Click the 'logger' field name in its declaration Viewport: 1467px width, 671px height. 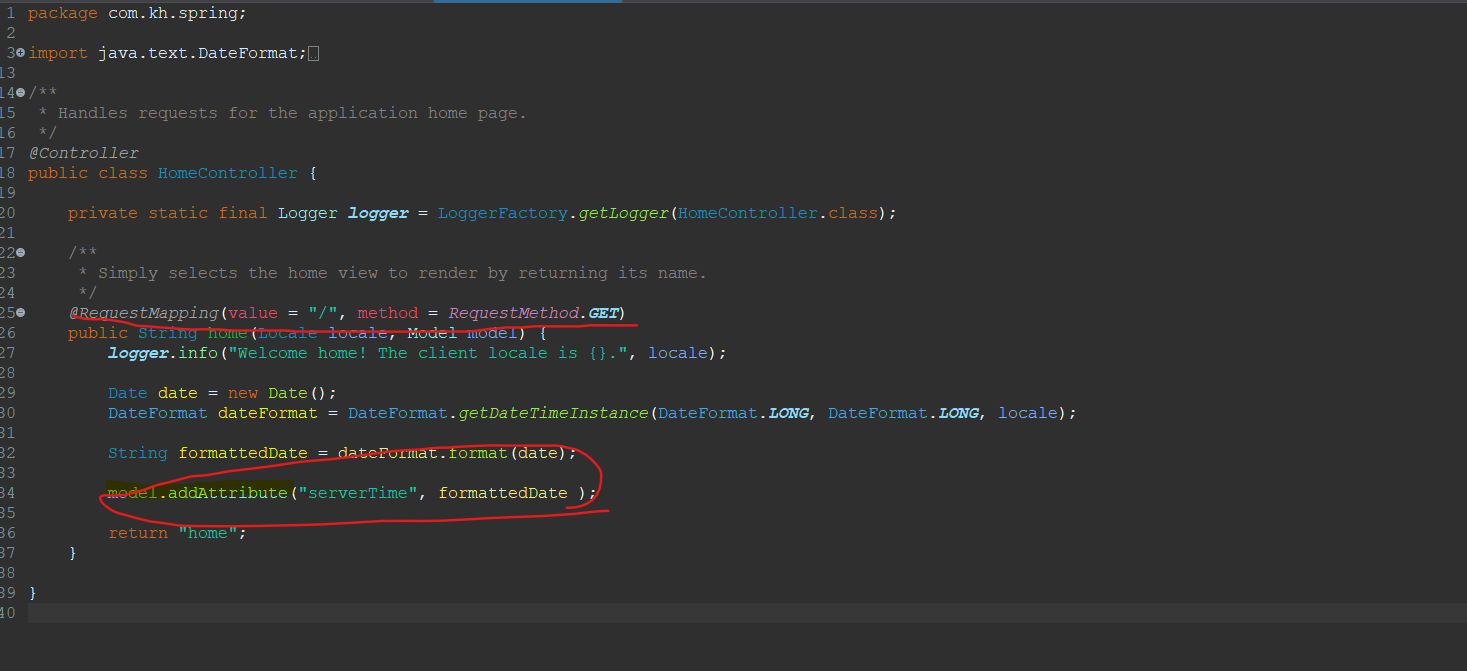pyautogui.click(x=378, y=213)
